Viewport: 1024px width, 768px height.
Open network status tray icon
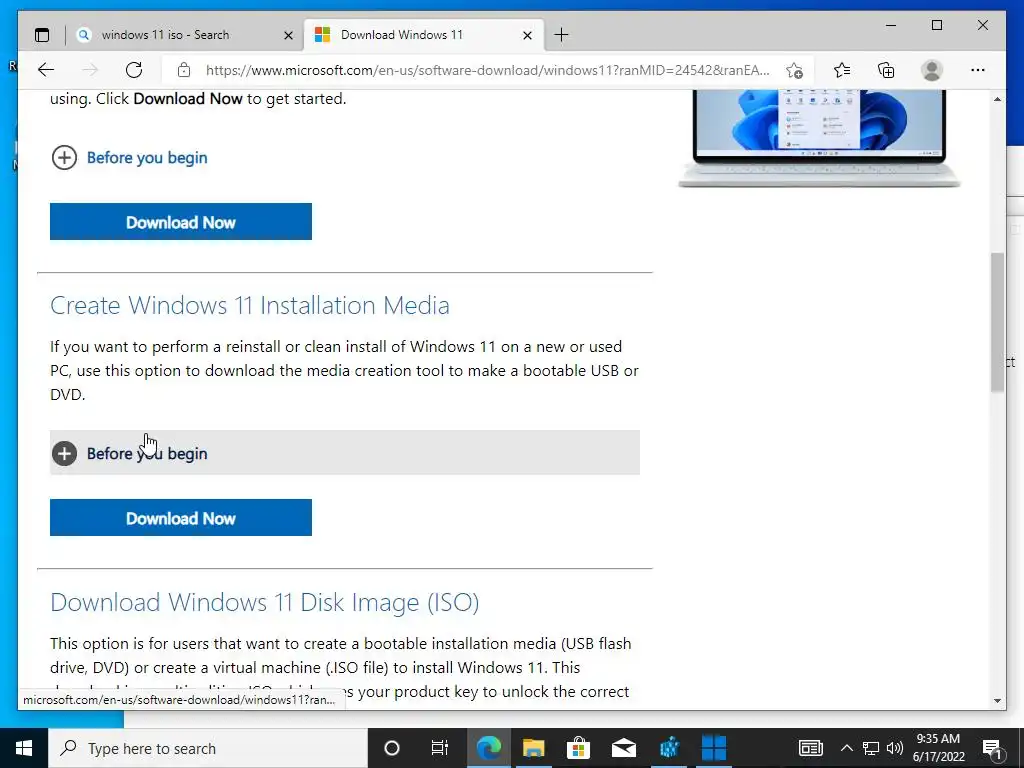click(x=871, y=748)
